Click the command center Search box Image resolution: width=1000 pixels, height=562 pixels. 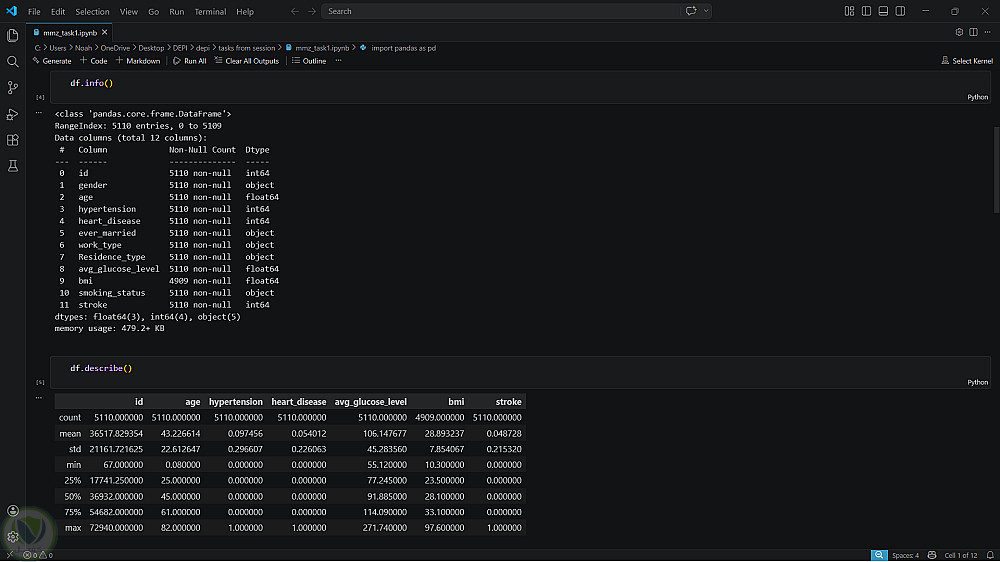(500, 11)
